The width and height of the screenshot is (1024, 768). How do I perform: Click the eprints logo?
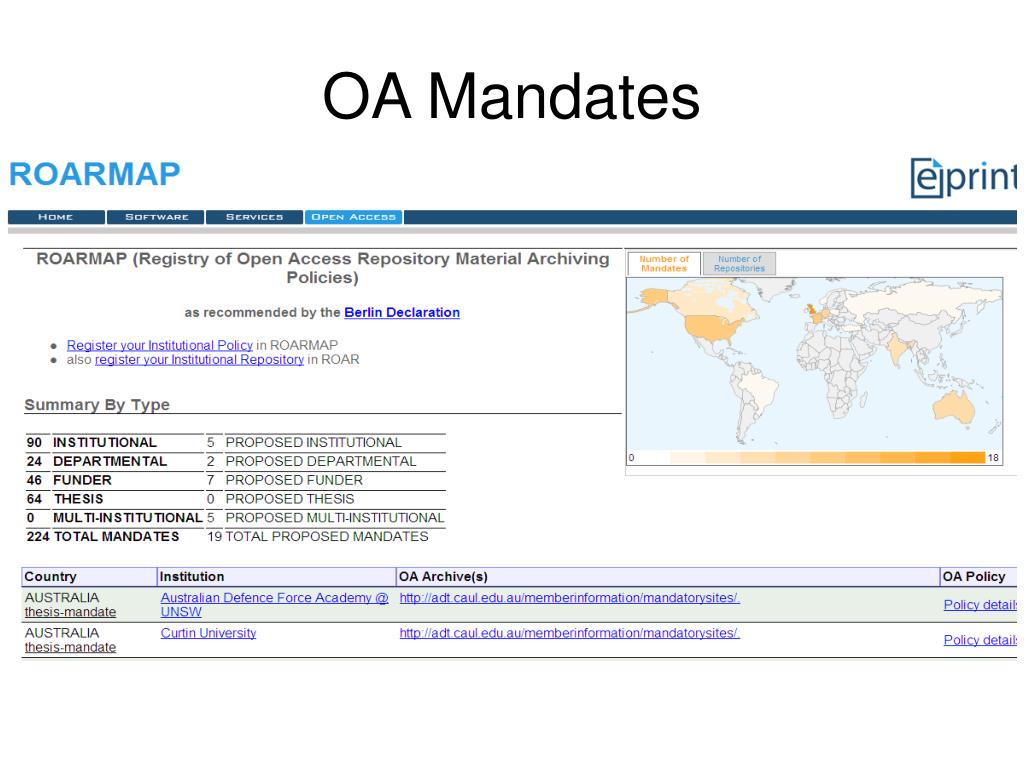click(964, 177)
